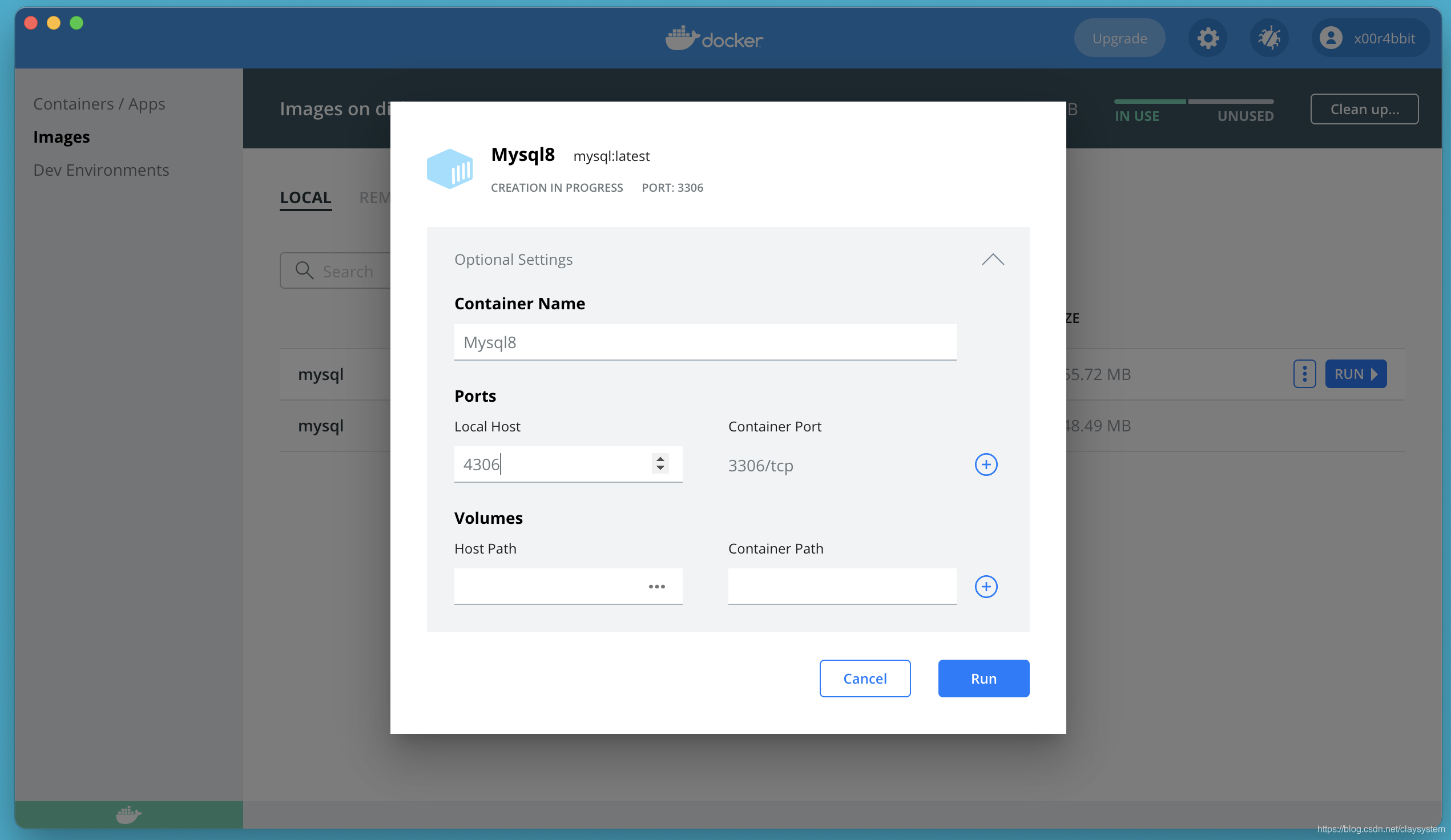Click the blue Run button in dialog

pos(984,678)
